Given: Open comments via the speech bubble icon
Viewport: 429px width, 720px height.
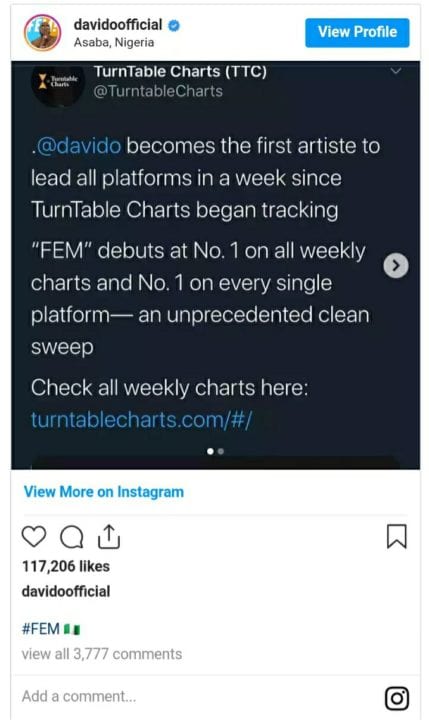Looking at the screenshot, I should pos(72,537).
